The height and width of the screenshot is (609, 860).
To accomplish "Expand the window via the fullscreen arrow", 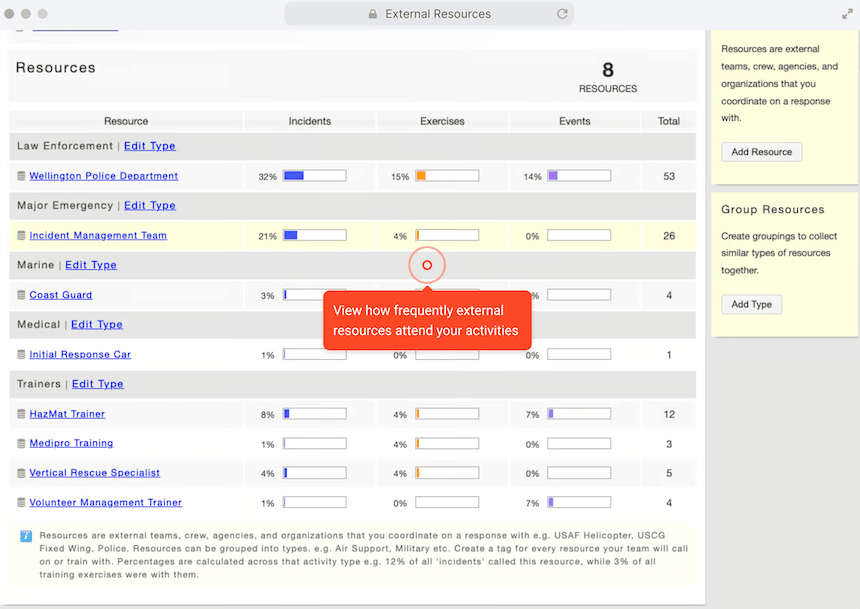I will tap(848, 13).
